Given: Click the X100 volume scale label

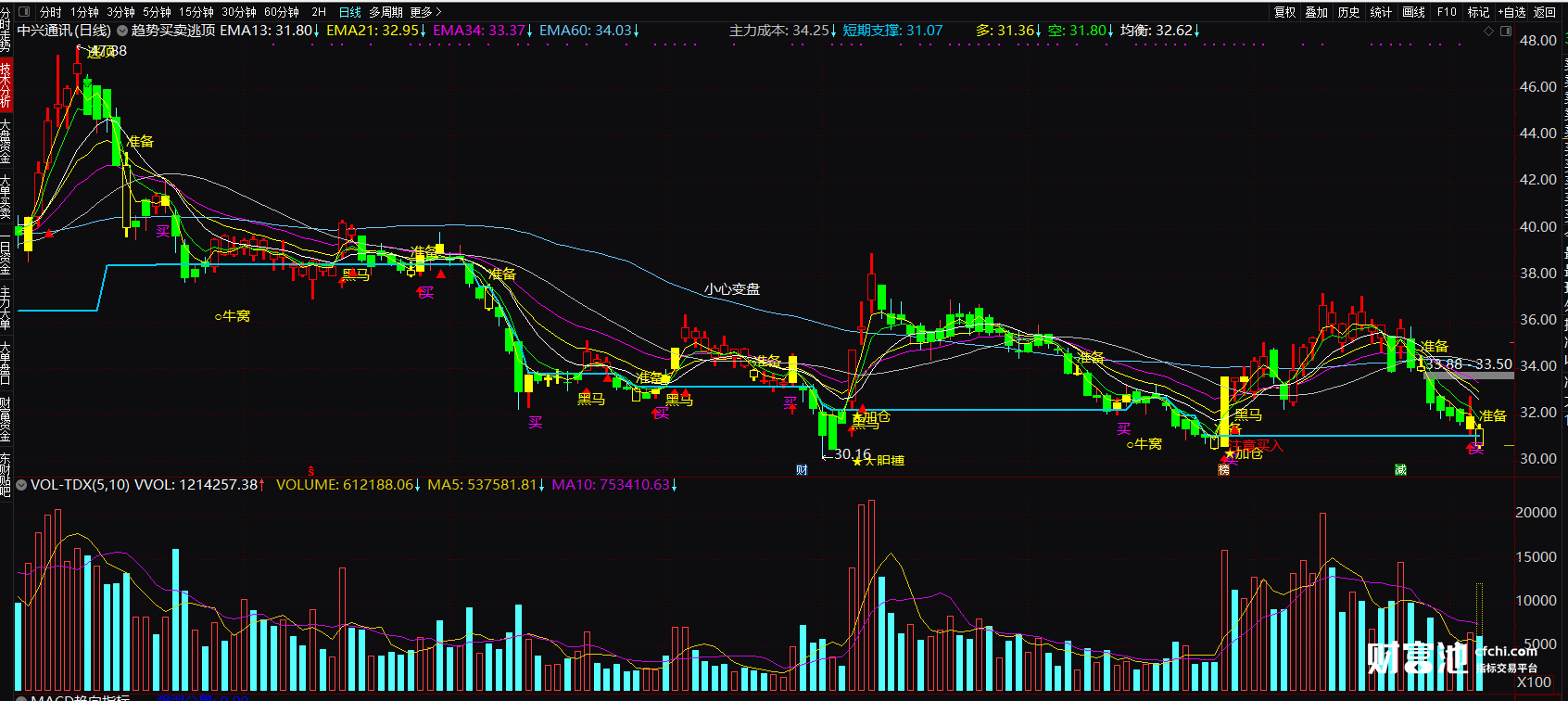Looking at the screenshot, I should point(1534,682).
